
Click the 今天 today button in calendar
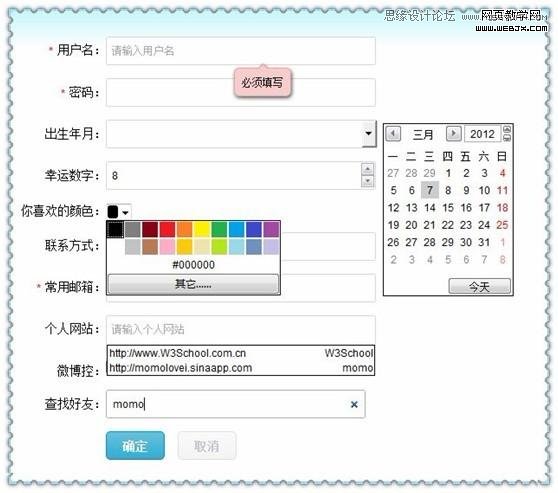coord(479,286)
